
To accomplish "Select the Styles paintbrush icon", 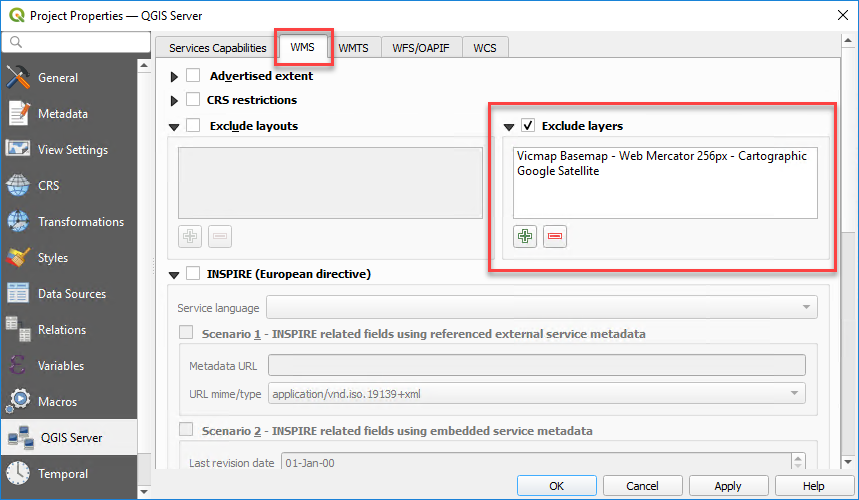I will pos(18,257).
